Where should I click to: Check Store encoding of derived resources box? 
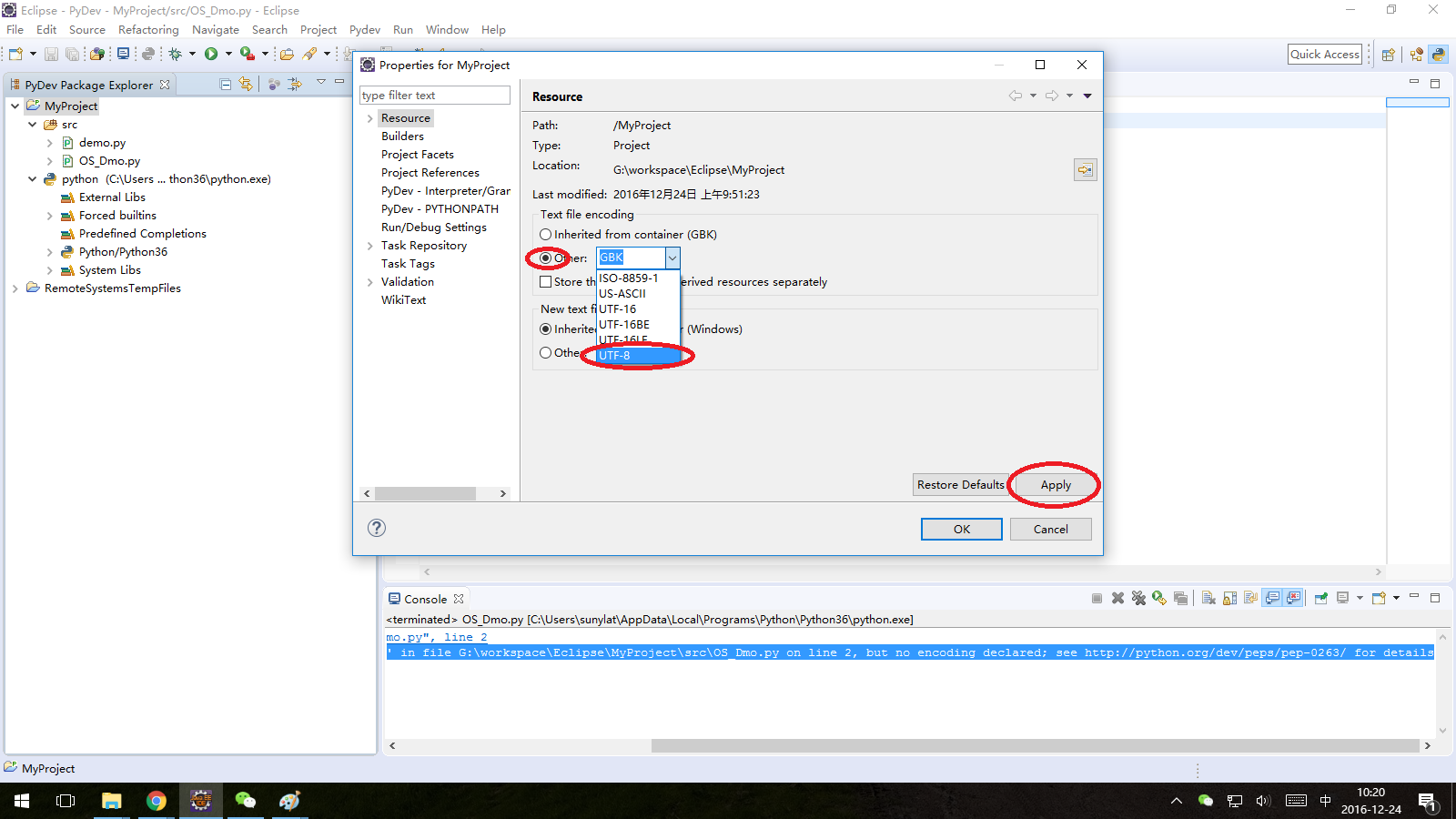pos(545,282)
